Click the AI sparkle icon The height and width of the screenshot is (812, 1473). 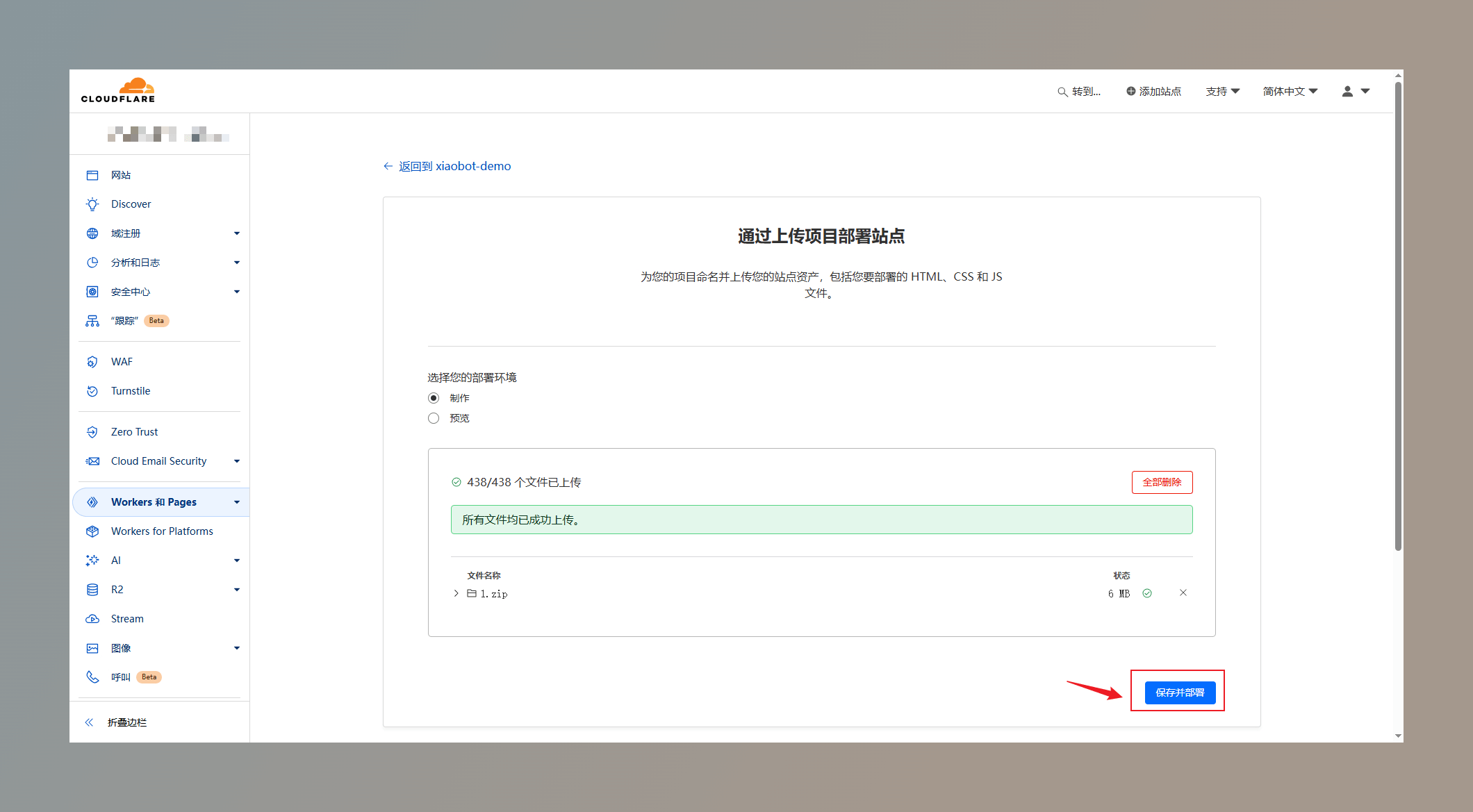(92, 561)
